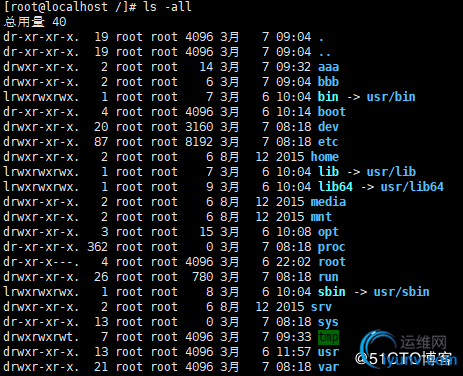This screenshot has width=463, height=376.
Task: Click the time '22:02' in root row
Action: [x=293, y=262]
